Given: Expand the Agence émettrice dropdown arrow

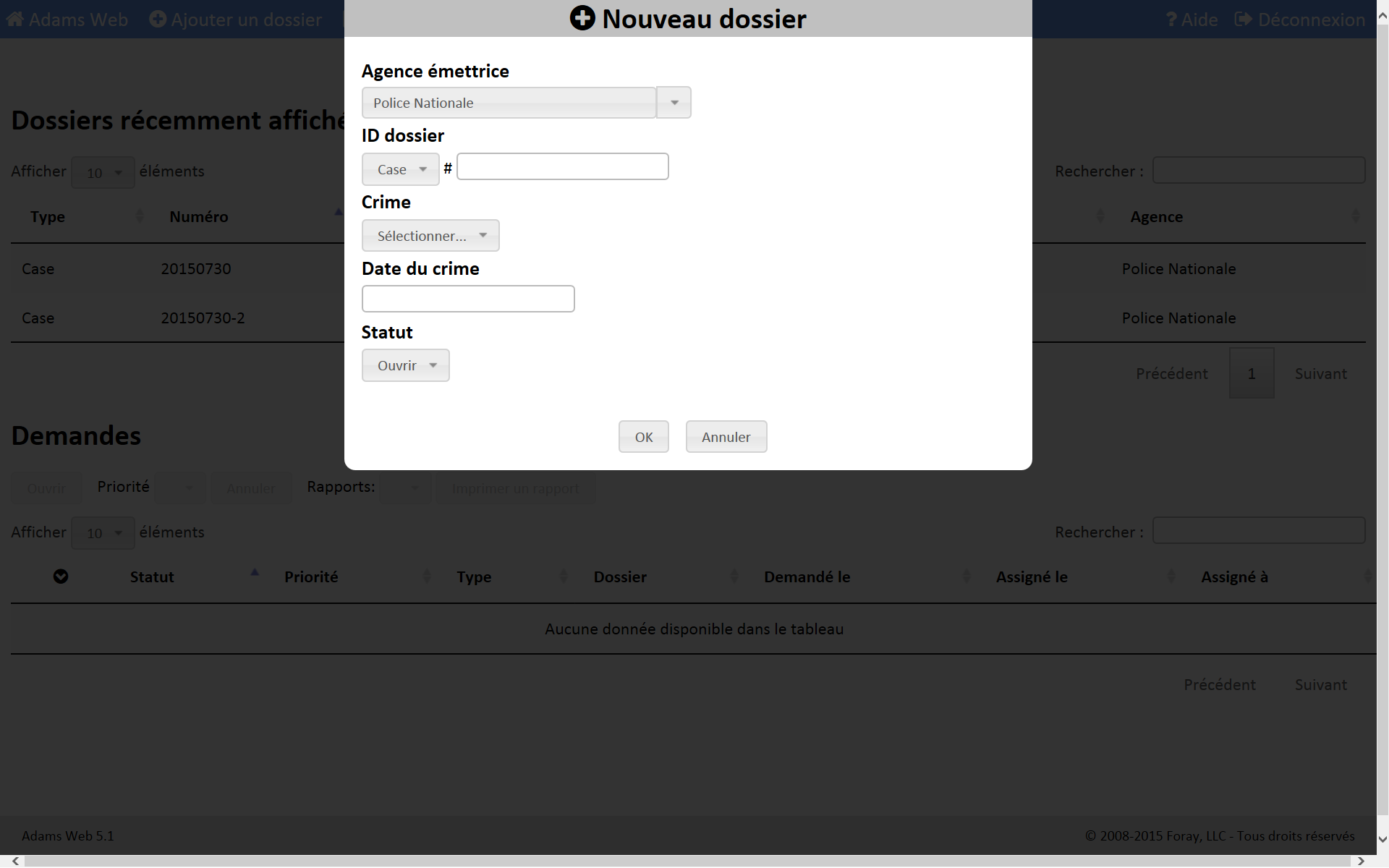Looking at the screenshot, I should point(674,103).
